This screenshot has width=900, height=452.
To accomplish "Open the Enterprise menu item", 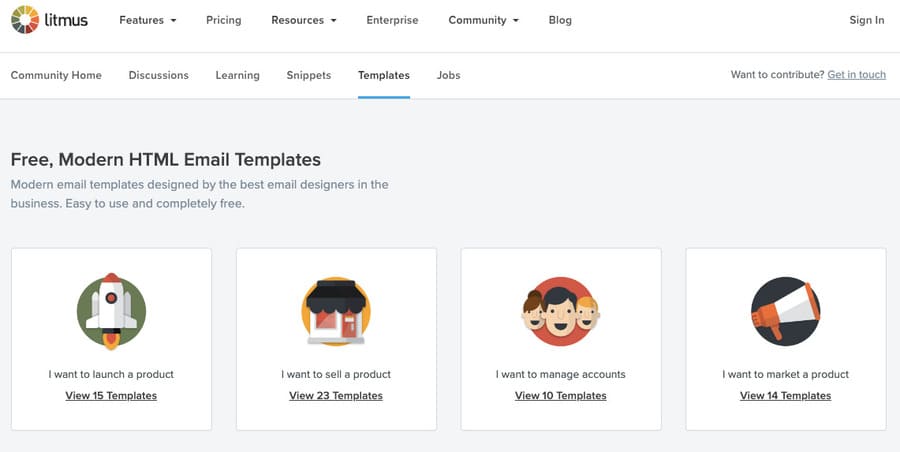I will (x=392, y=20).
